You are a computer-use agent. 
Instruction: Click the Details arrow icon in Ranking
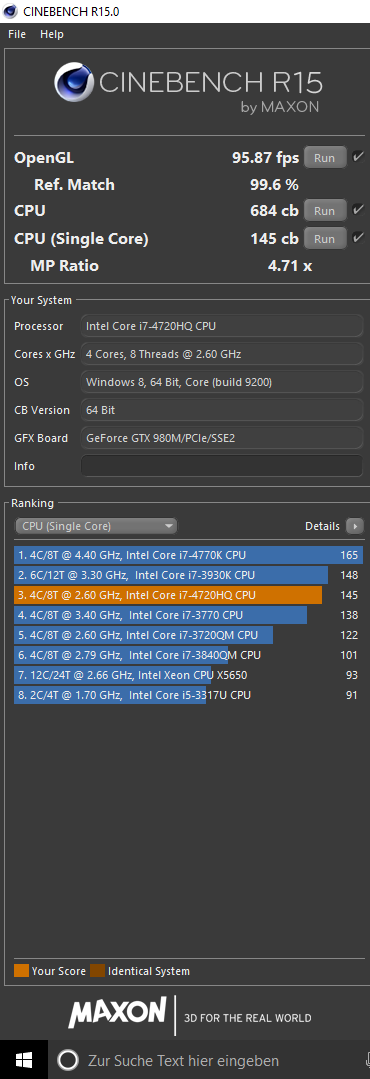click(355, 526)
